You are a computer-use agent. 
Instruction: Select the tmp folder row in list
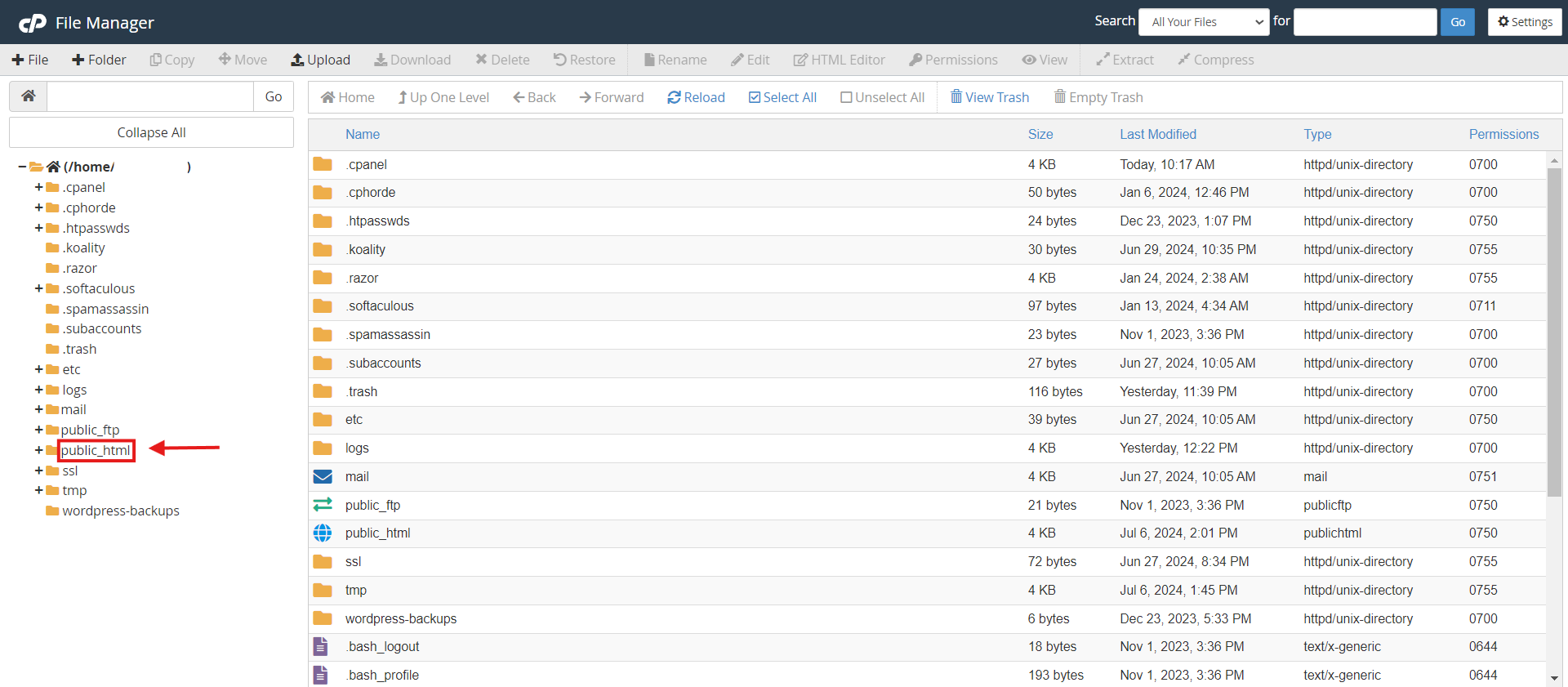tap(927, 590)
